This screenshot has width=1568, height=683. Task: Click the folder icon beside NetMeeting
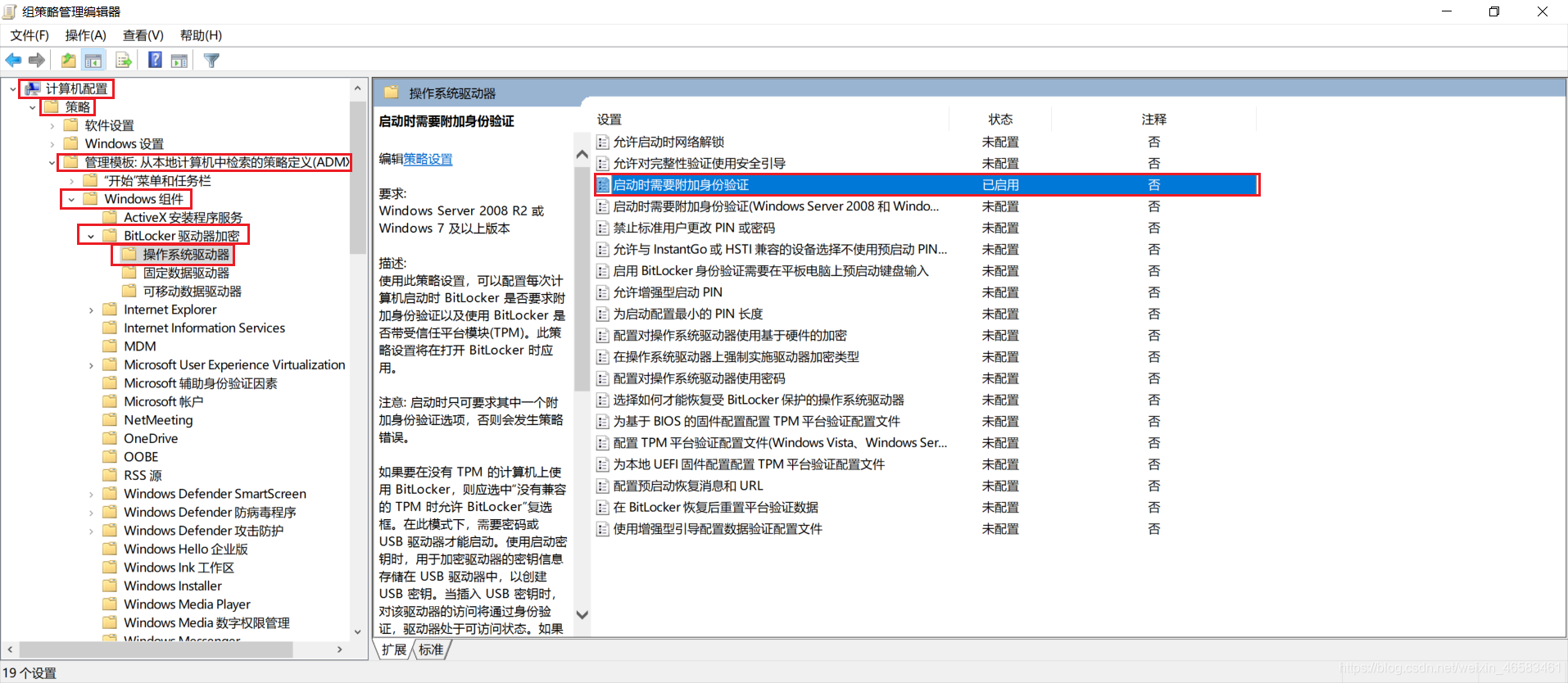tap(110, 420)
